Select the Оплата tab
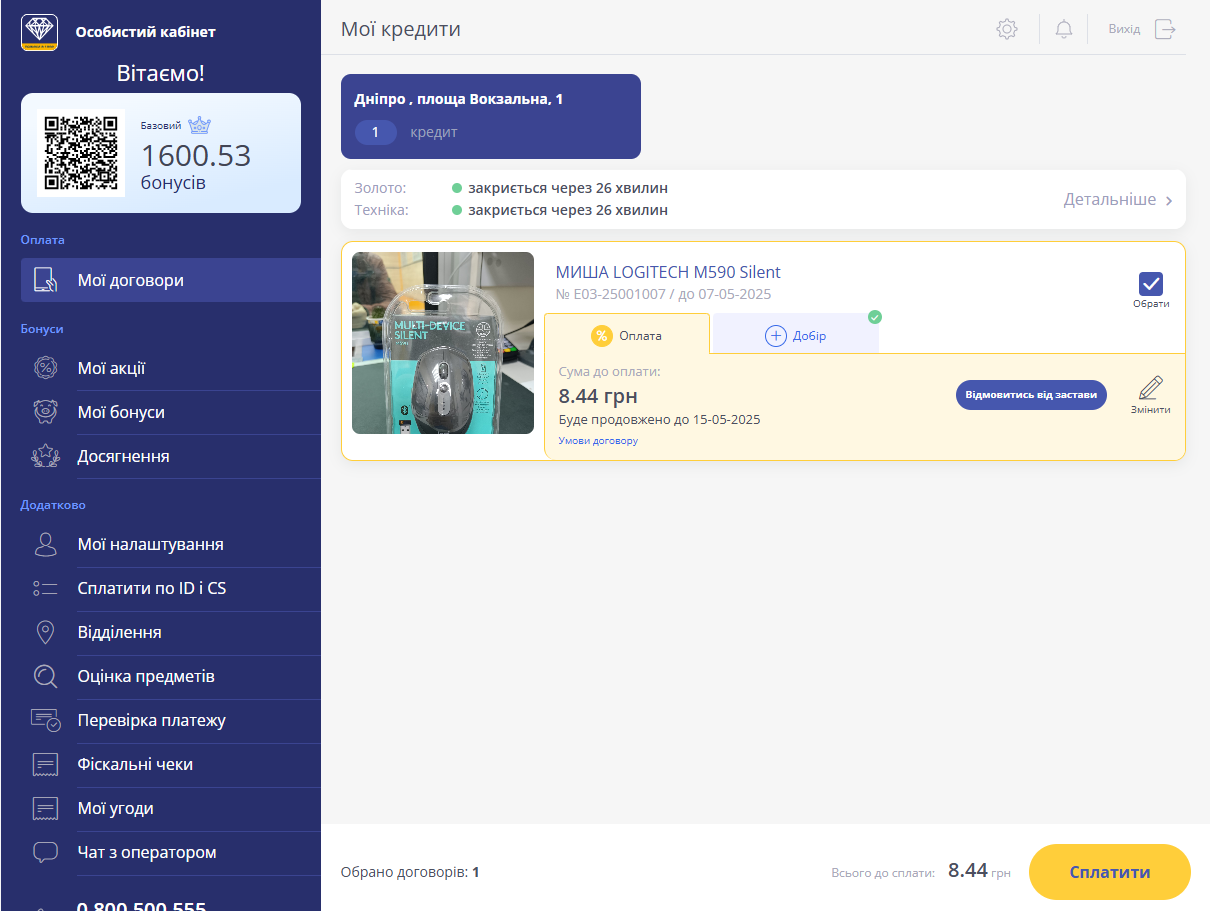The height and width of the screenshot is (911, 1210). click(627, 336)
